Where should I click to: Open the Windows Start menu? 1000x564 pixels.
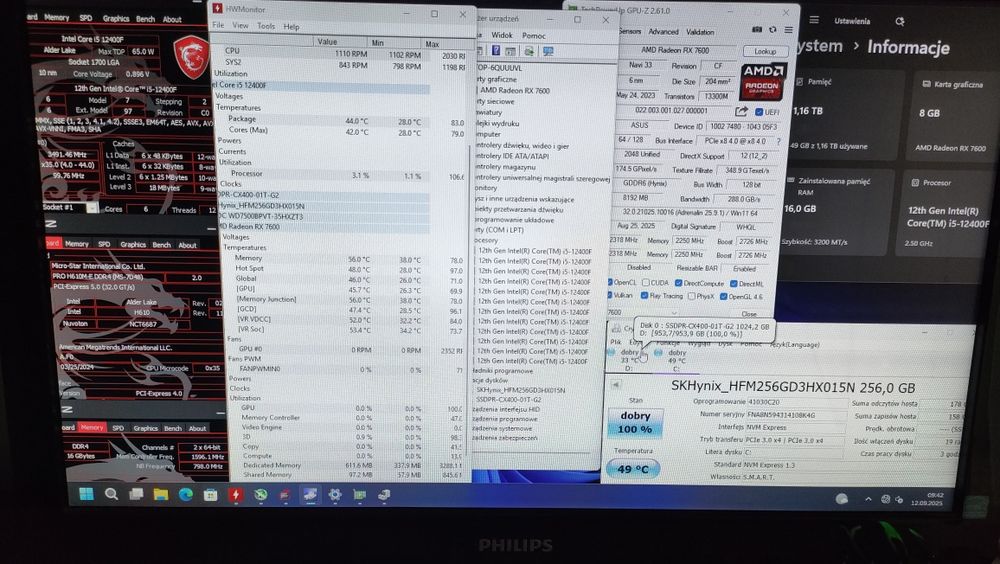coord(85,493)
